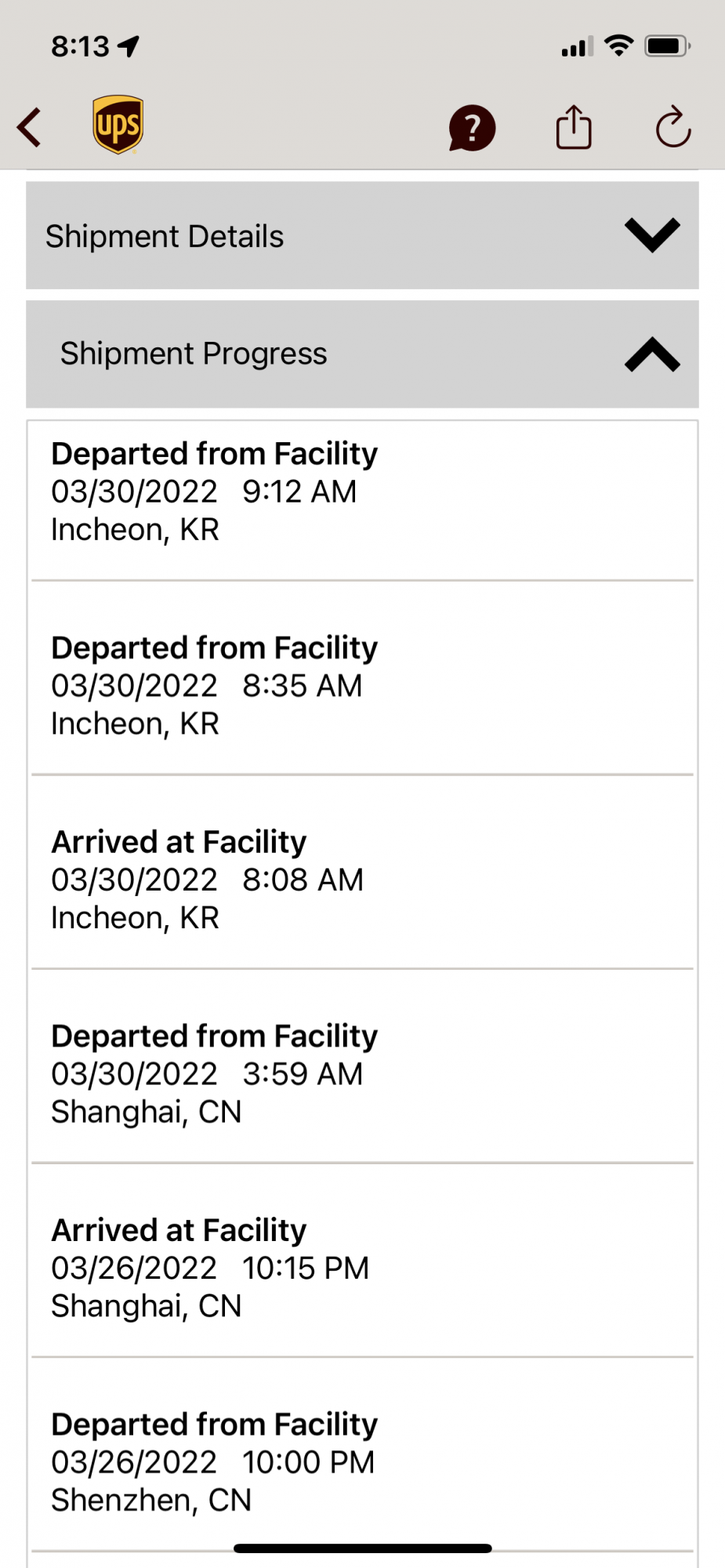The image size is (725, 1568).
Task: Expand Shipment Details with the down chevron
Action: coord(652,235)
